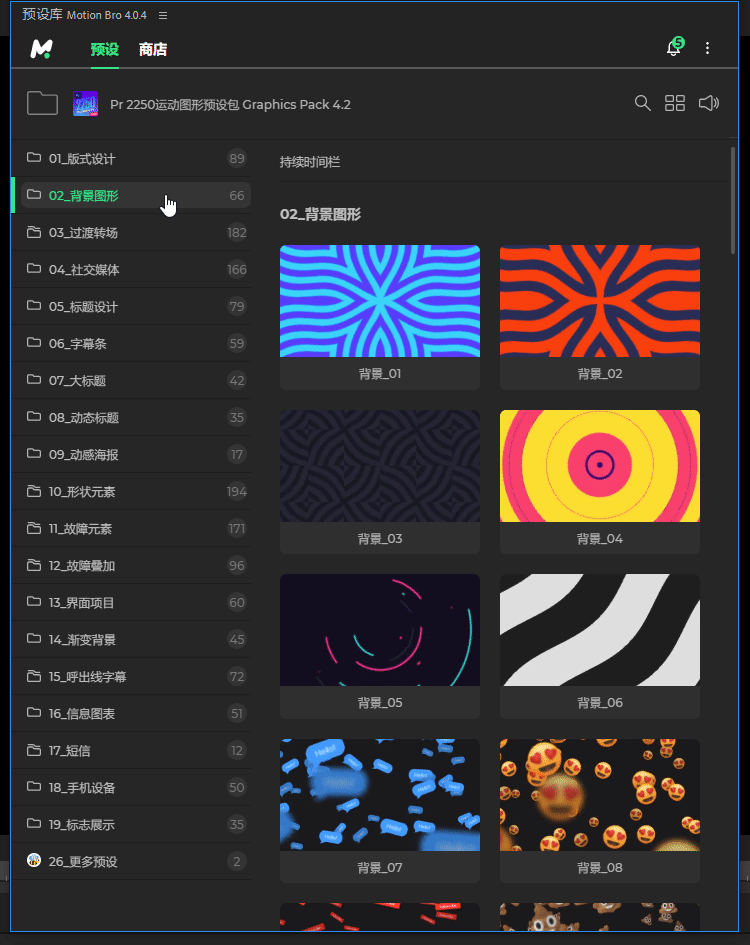Open the 13_界面项目 category
Screen dimensions: 750x945
pyautogui.click(x=136, y=603)
